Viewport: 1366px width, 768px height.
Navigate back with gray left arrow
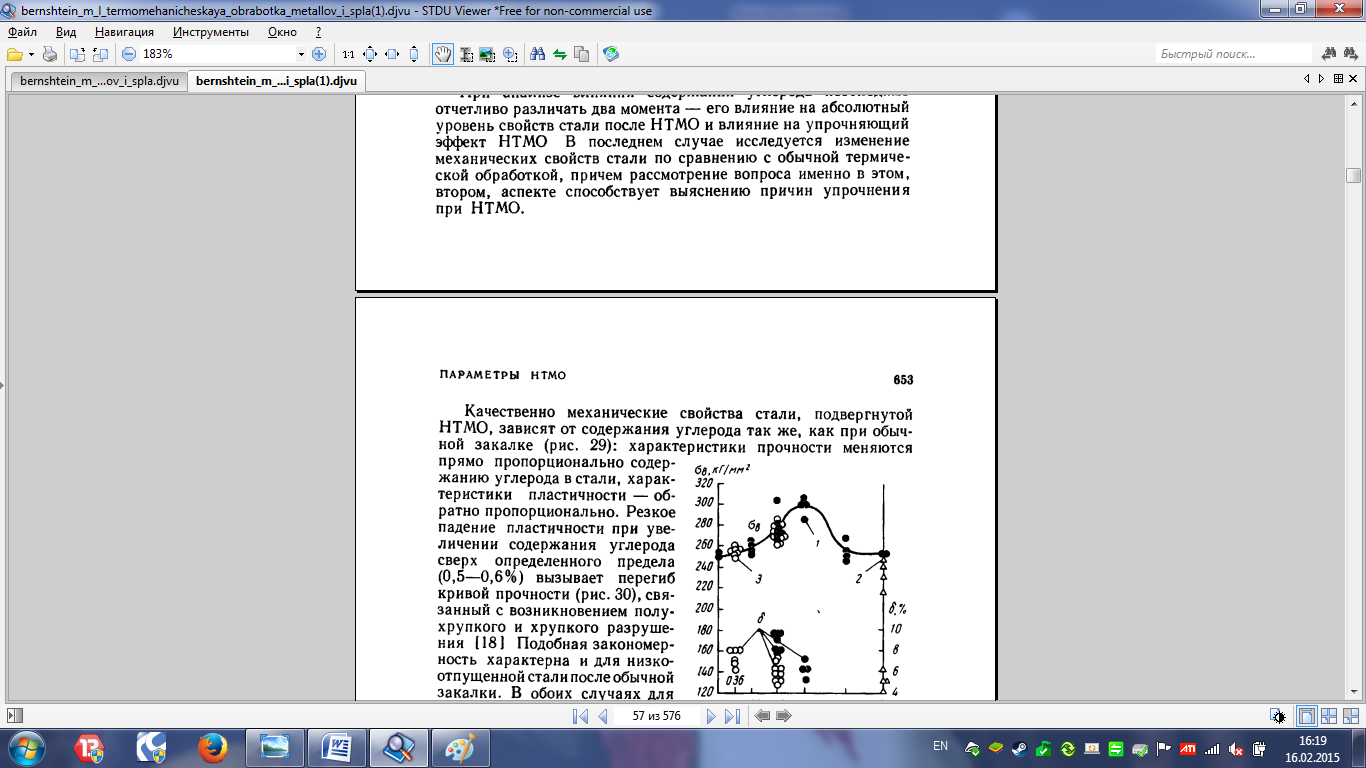click(763, 716)
